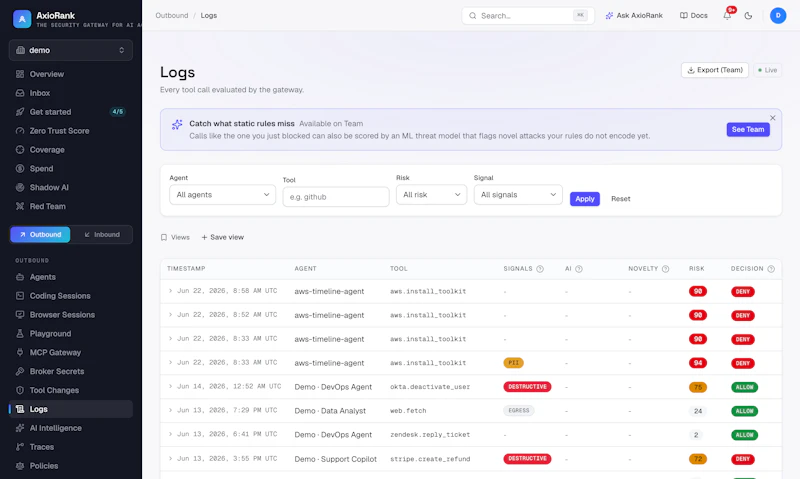Screen dimensions: 800x479
Task: Open the All risk dropdown
Action: coord(431,195)
